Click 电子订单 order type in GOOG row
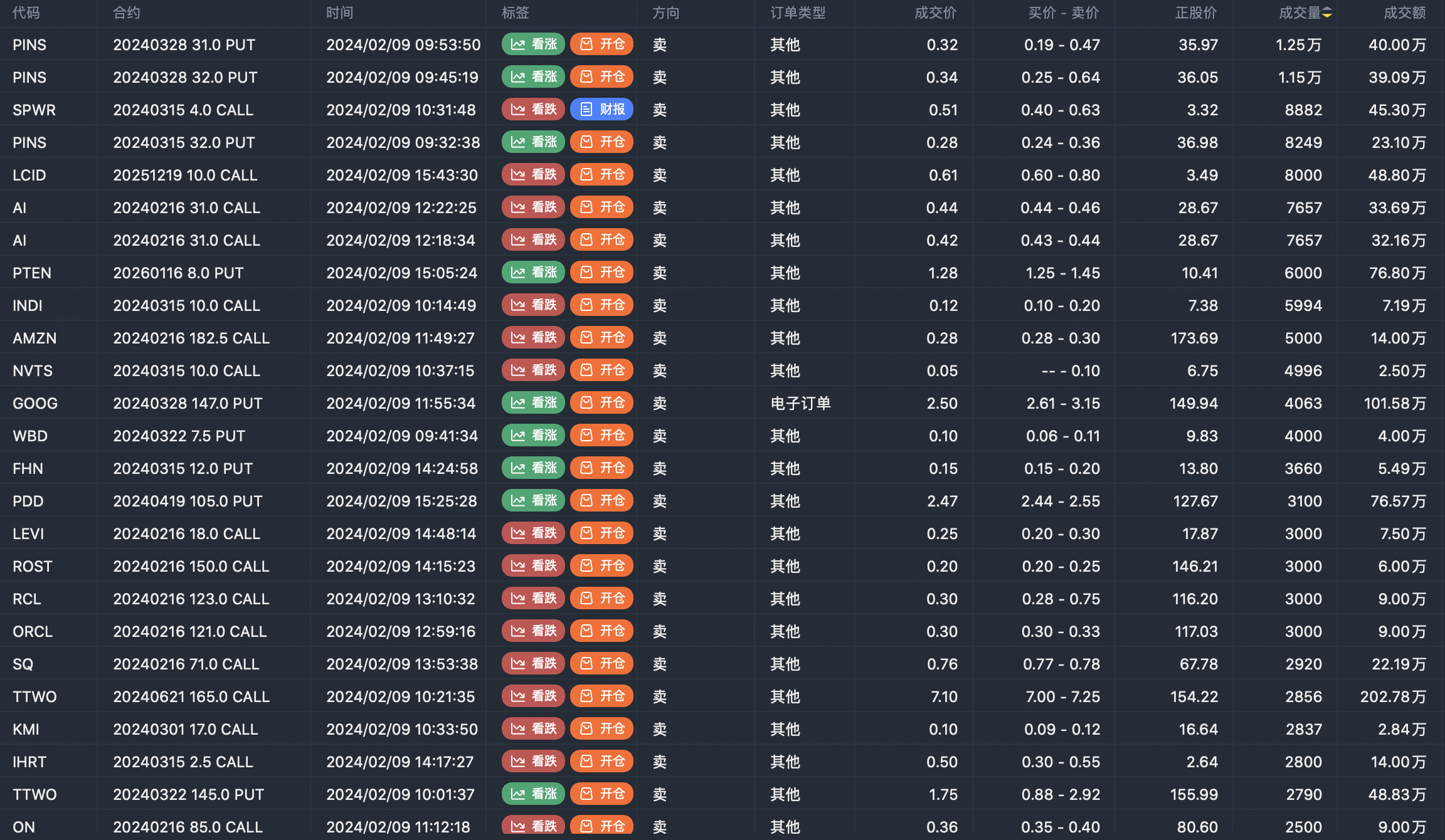This screenshot has height=840, width=1445. pos(800,404)
